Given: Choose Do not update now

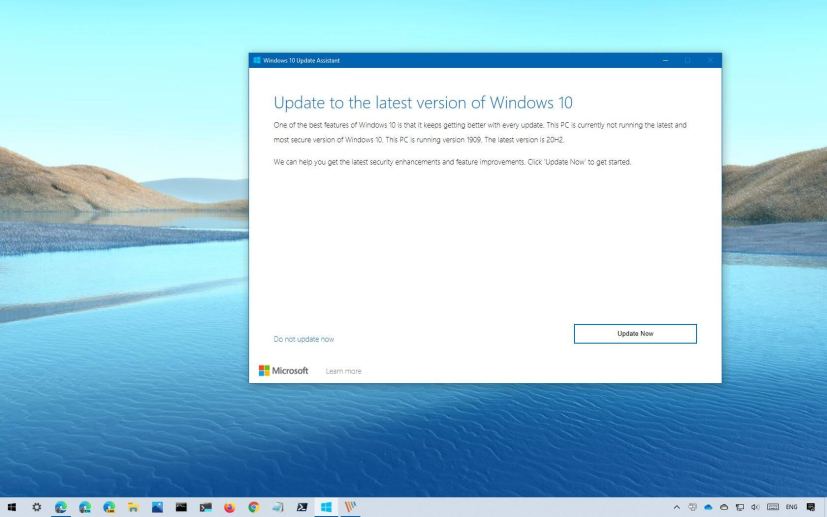Looking at the screenshot, I should [303, 339].
